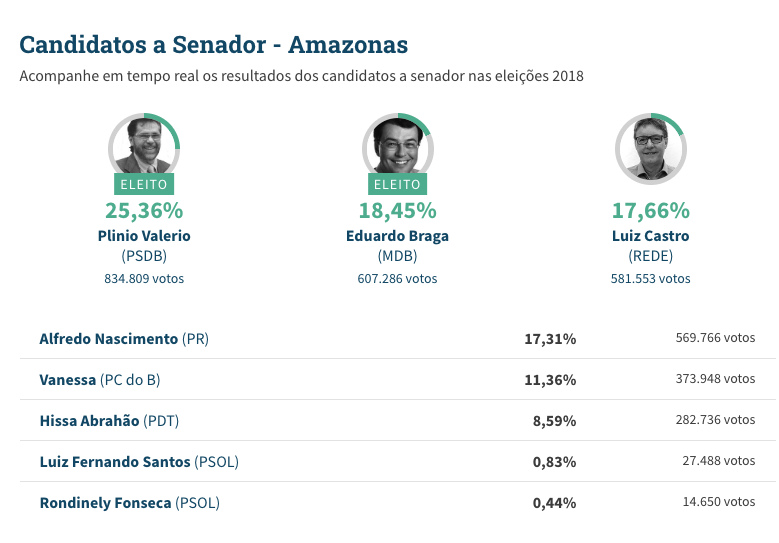Screen dimensions: 779x543
Task: Click the Candidatos a Senador - Amazonas heading
Action: click(x=214, y=45)
